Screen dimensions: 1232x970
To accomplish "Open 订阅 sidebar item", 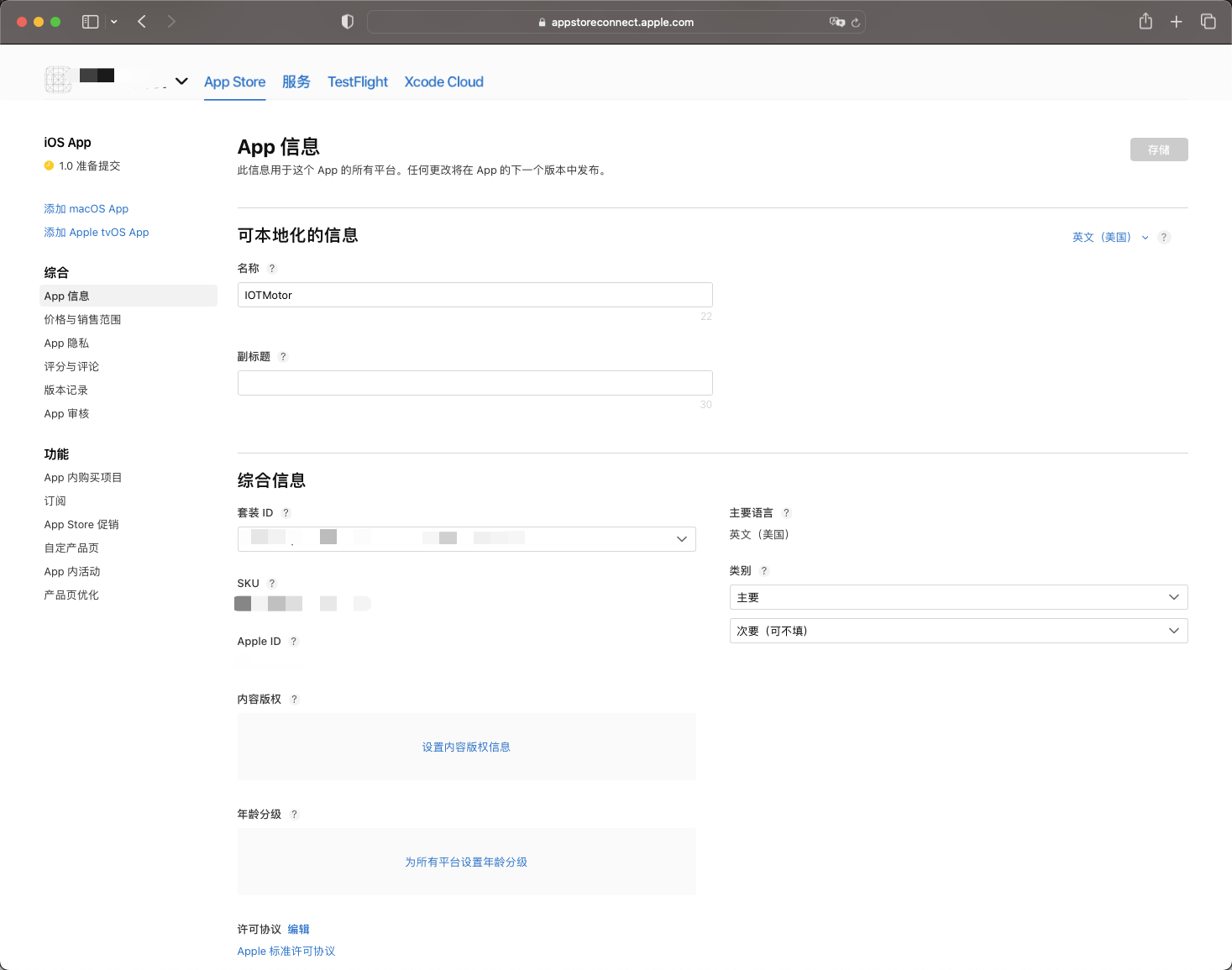I will pos(55,501).
